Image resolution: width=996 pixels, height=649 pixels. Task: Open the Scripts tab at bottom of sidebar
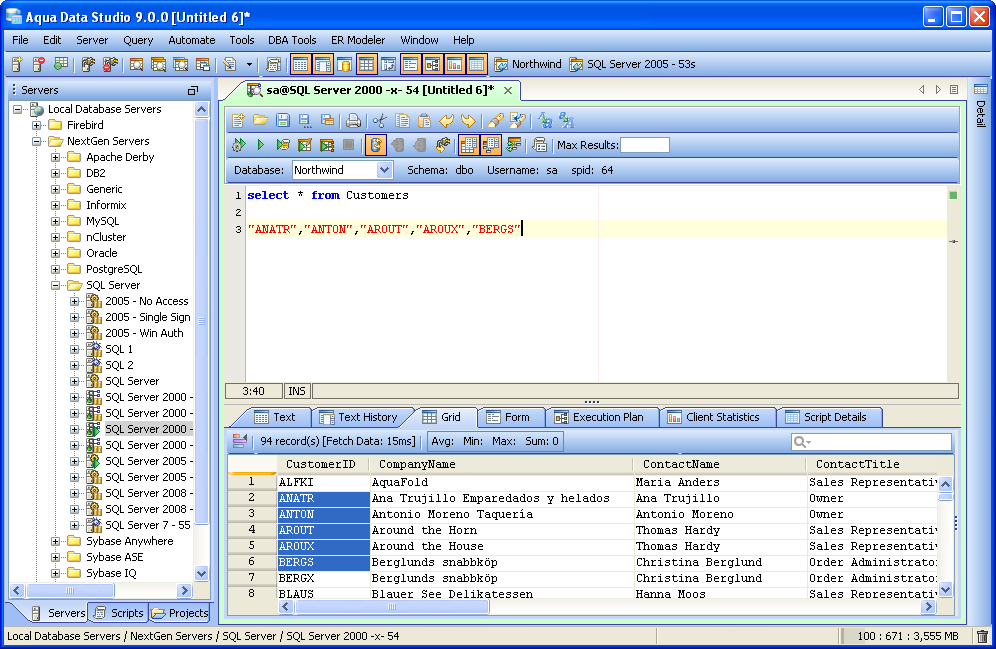[119, 613]
